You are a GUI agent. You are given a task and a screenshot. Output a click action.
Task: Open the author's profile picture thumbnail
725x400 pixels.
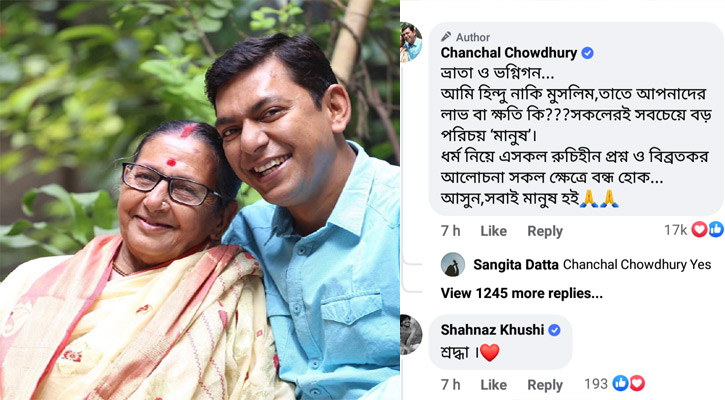coord(411,43)
